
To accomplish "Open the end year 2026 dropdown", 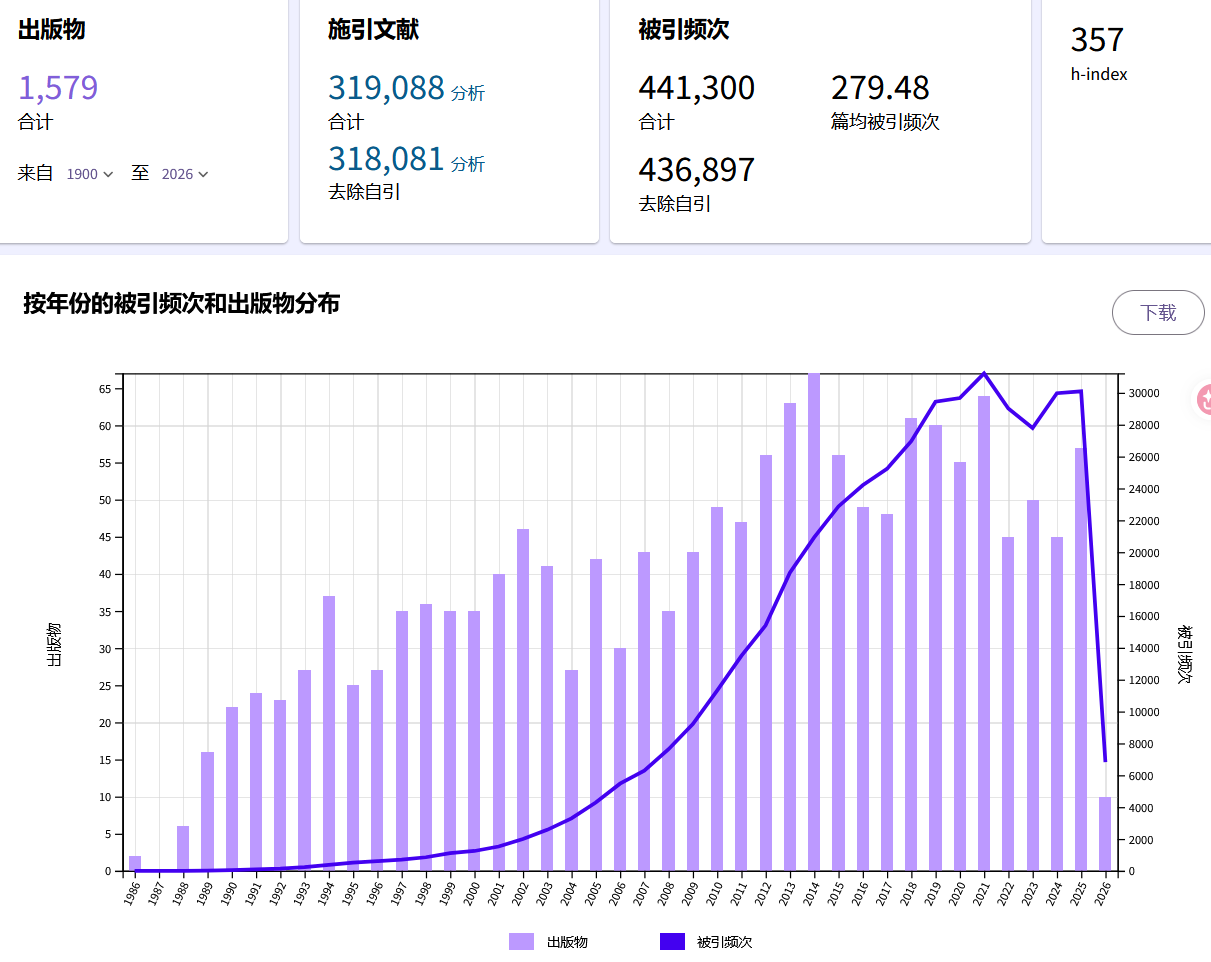I will [x=185, y=174].
